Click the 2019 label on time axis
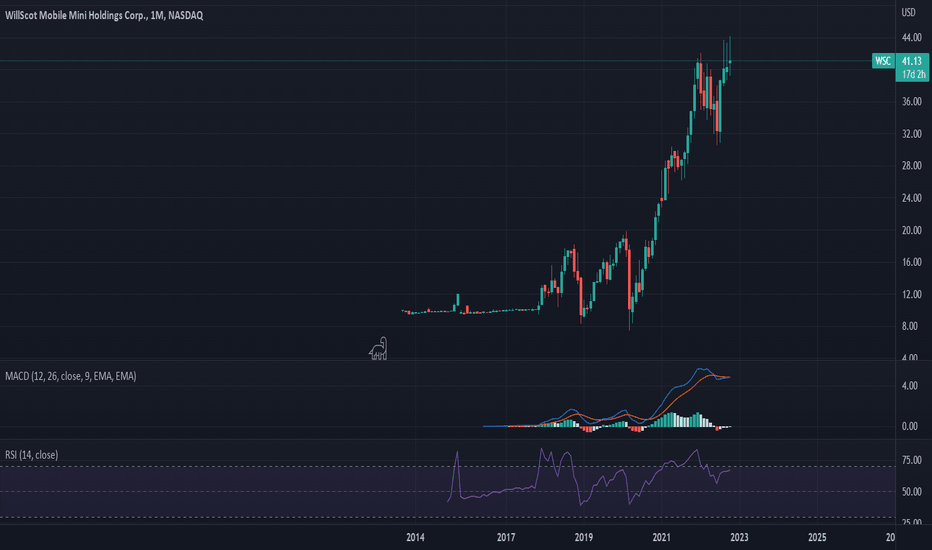 coord(584,538)
